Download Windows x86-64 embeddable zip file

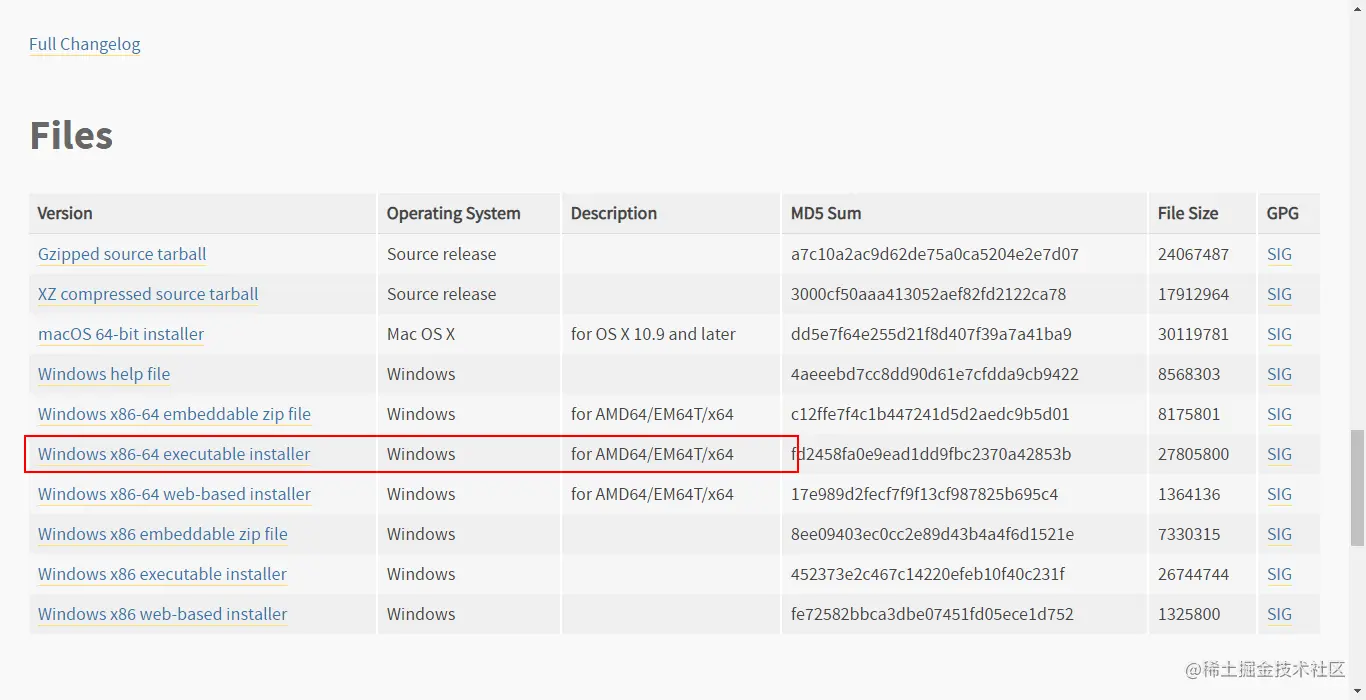coord(174,414)
